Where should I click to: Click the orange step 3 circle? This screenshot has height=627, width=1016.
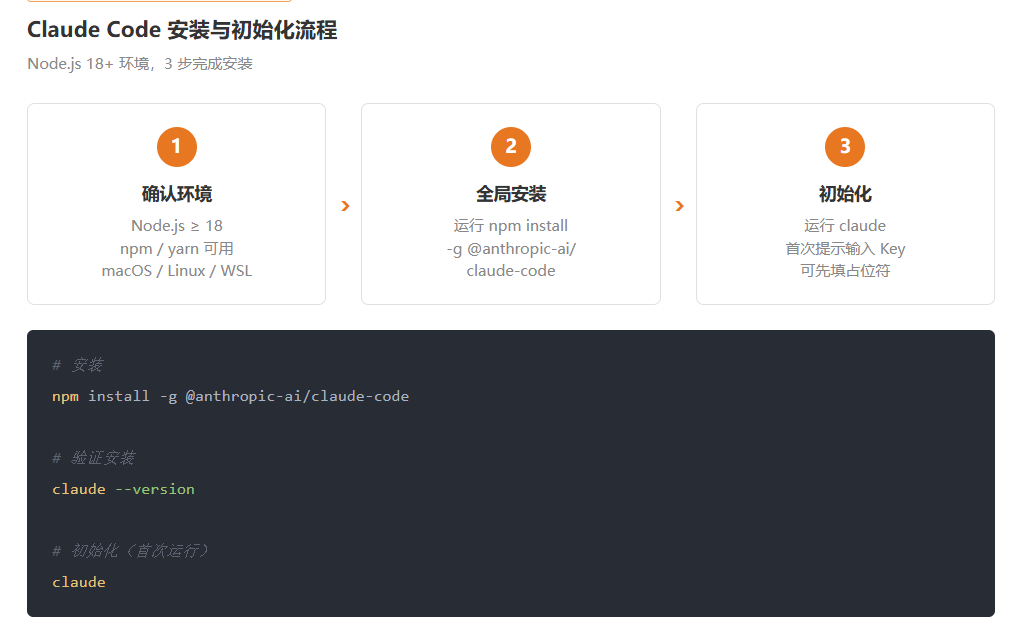[844, 146]
